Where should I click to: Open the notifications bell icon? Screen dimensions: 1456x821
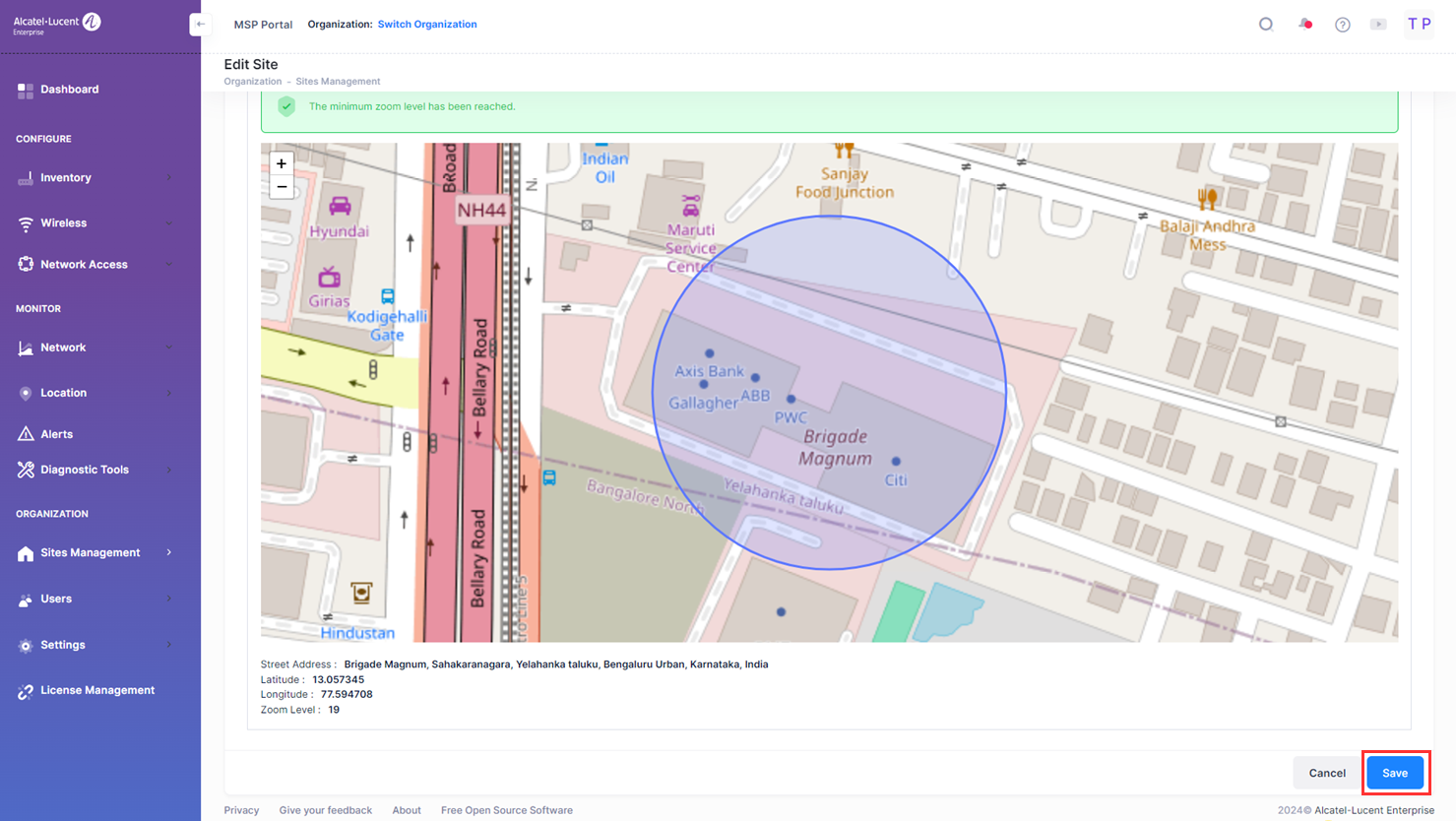click(1304, 25)
